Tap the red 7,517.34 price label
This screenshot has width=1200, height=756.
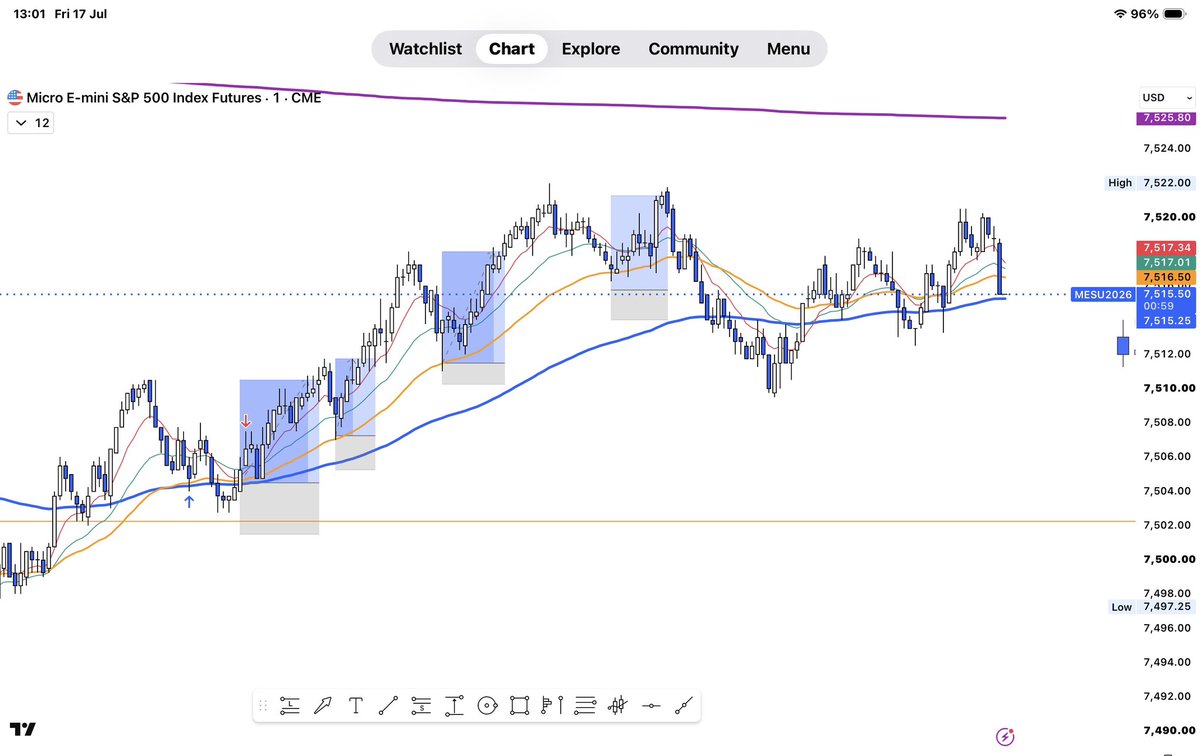(1166, 247)
